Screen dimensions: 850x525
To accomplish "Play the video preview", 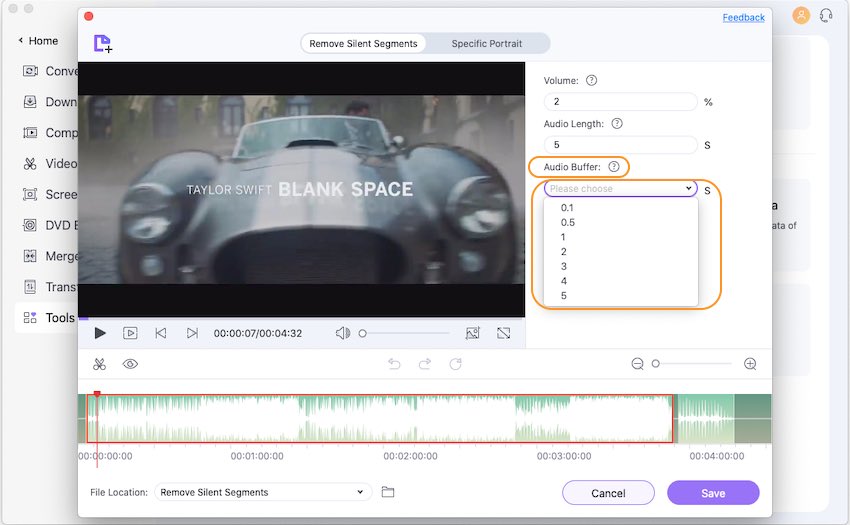I will [x=100, y=333].
